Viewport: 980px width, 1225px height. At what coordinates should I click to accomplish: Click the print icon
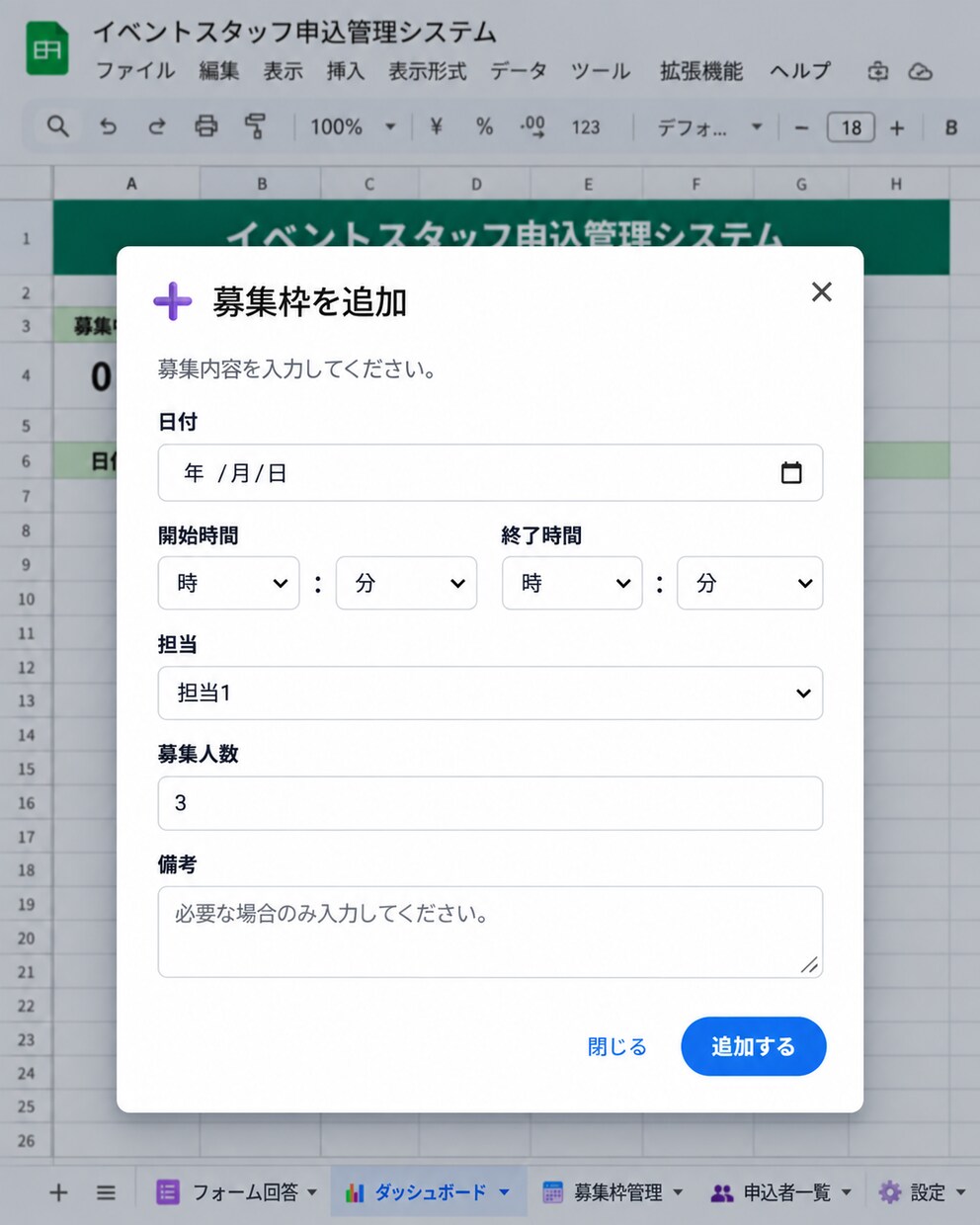(205, 126)
